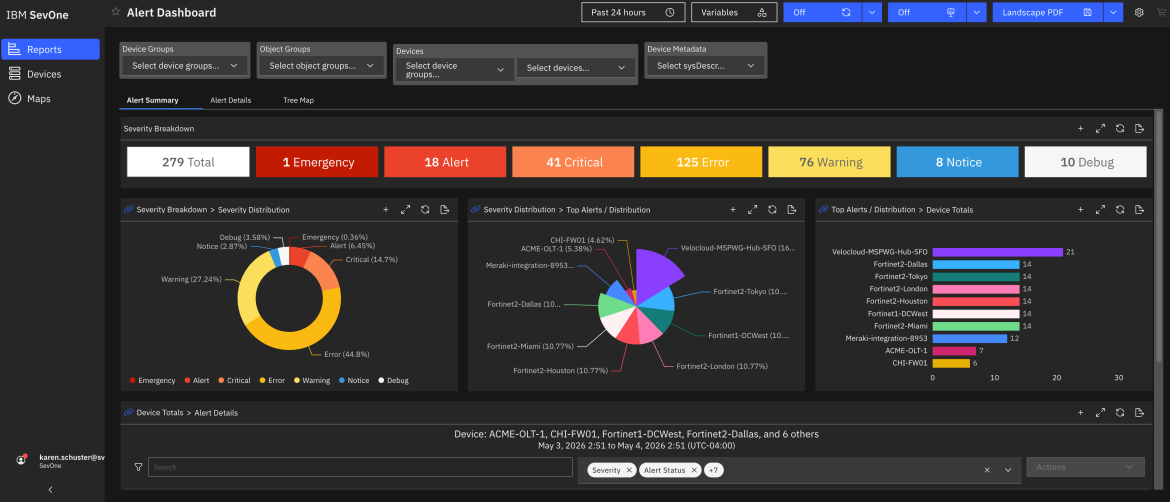Expand the auto-refresh dropdown arrow
This screenshot has width=1170, height=502.
(x=872, y=13)
